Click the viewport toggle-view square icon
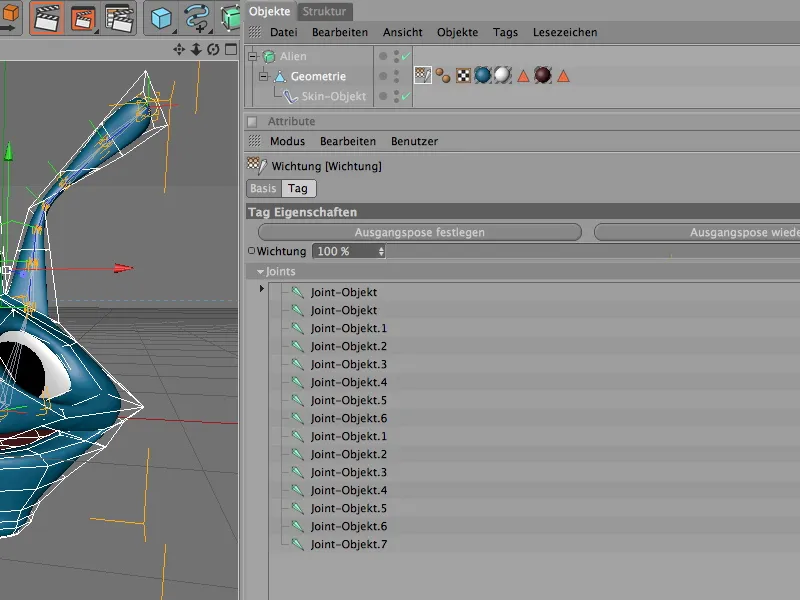 pos(231,49)
